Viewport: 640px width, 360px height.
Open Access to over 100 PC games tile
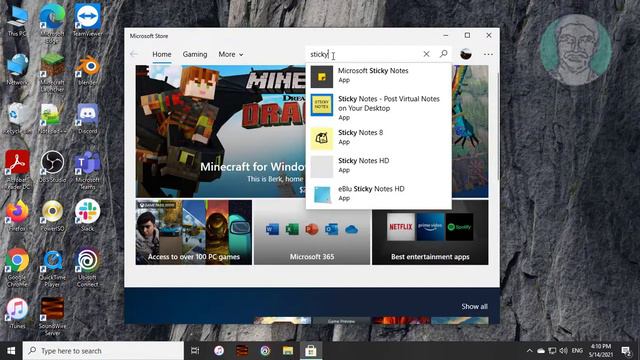pyautogui.click(x=194, y=232)
